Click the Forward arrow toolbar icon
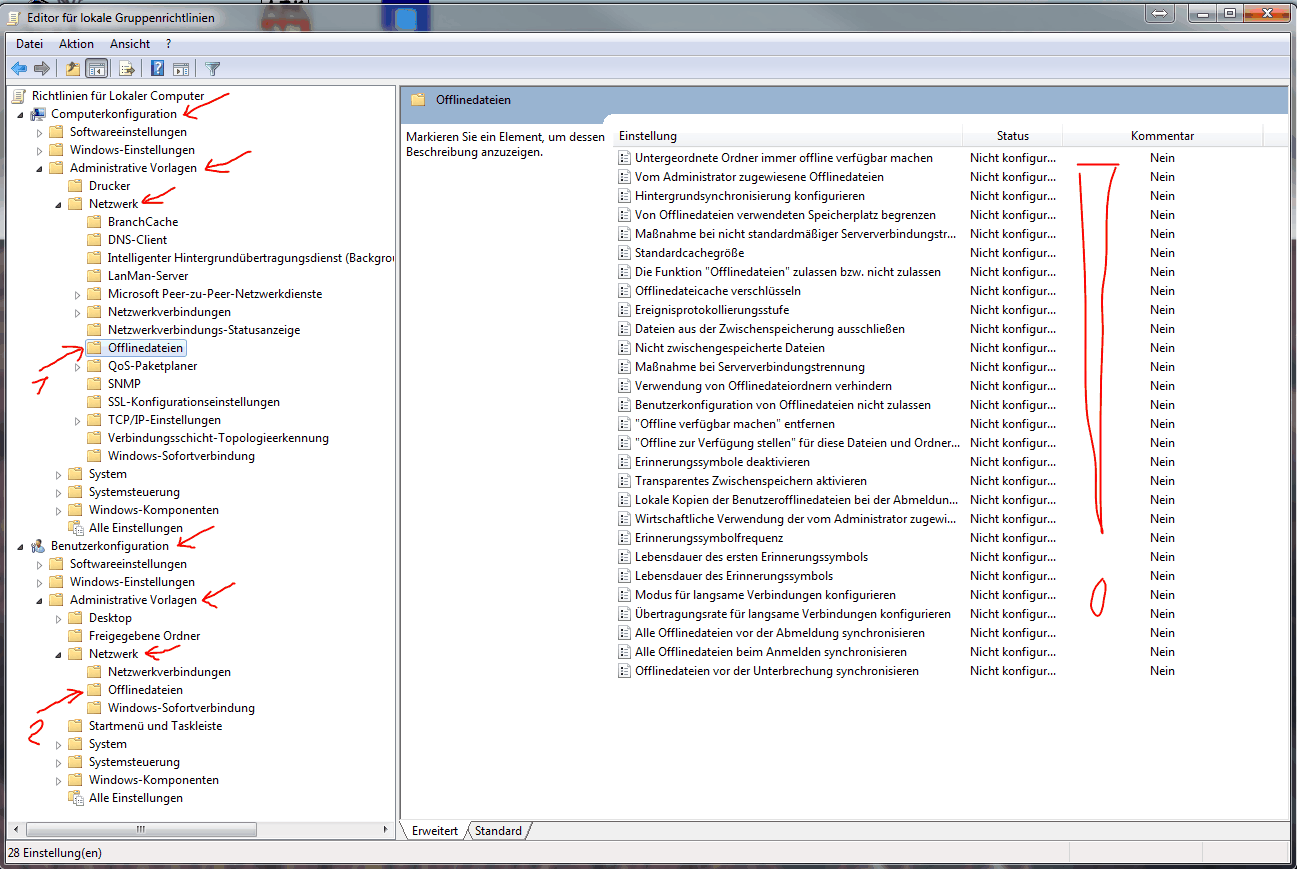 tap(42, 69)
